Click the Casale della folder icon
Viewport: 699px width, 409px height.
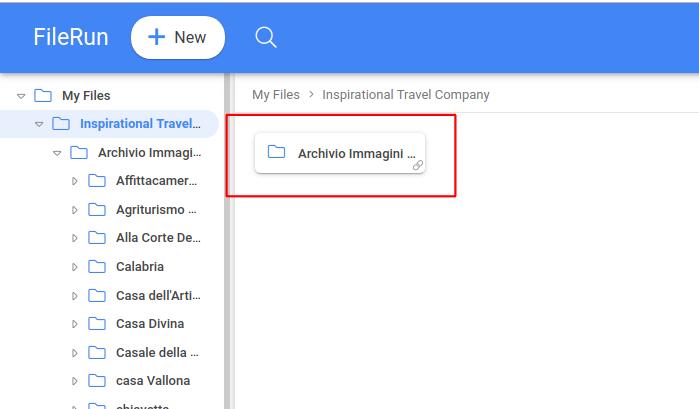point(97,353)
